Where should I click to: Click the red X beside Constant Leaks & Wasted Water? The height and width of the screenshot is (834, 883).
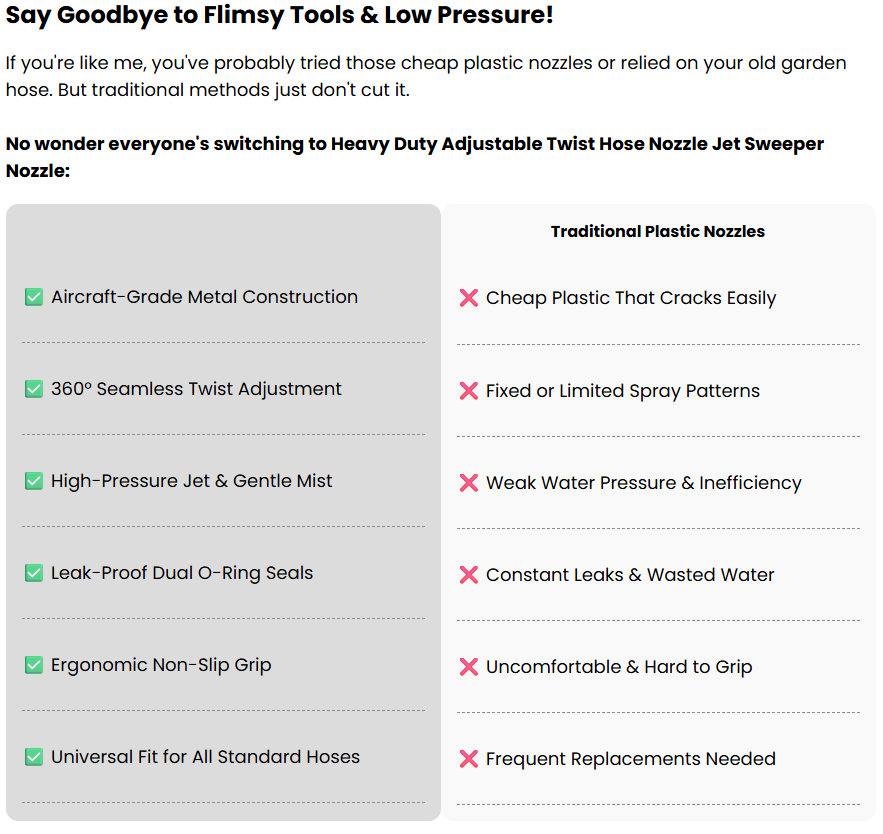[469, 575]
